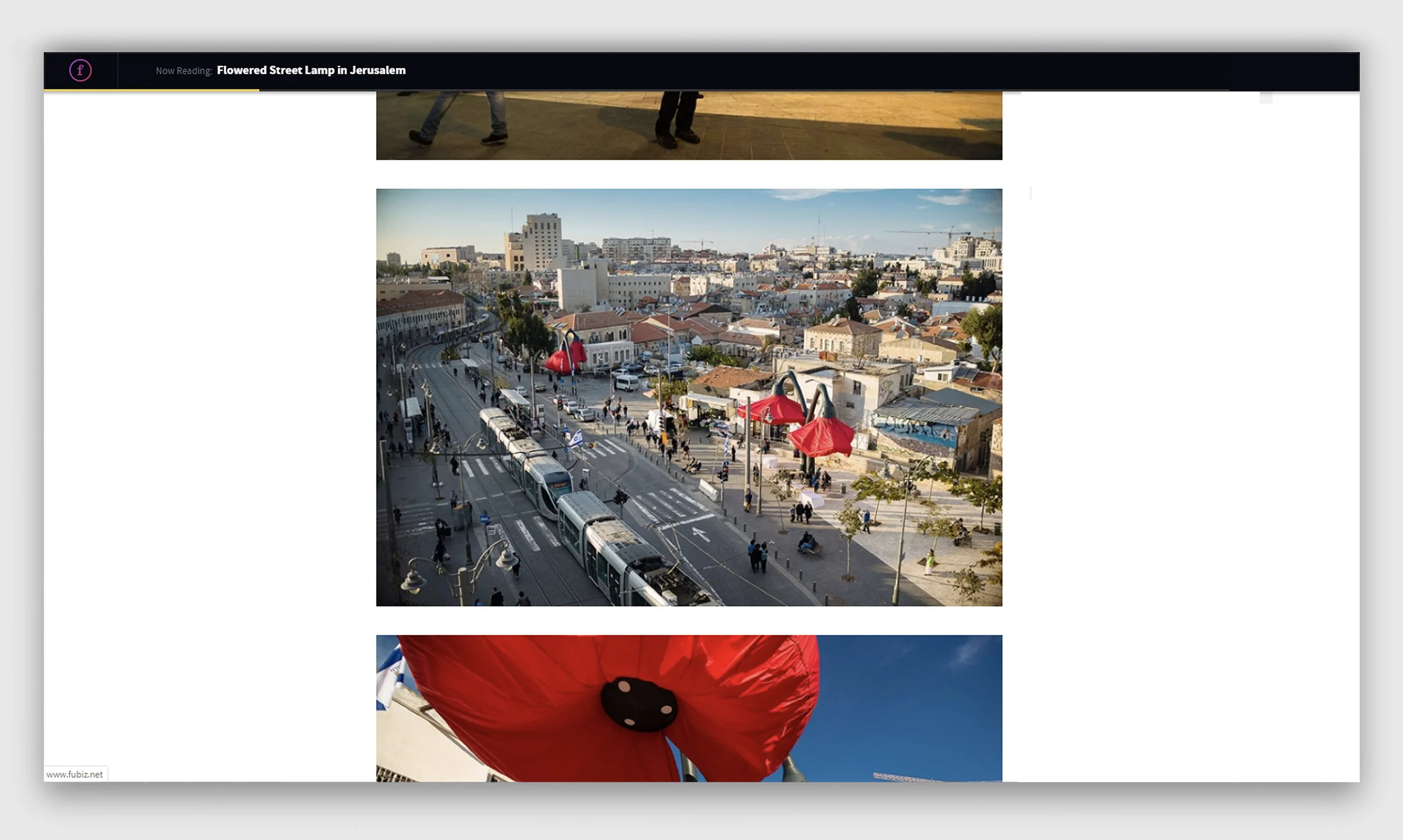The width and height of the screenshot is (1403, 840).
Task: Click the white arrow road marking
Action: point(700,533)
